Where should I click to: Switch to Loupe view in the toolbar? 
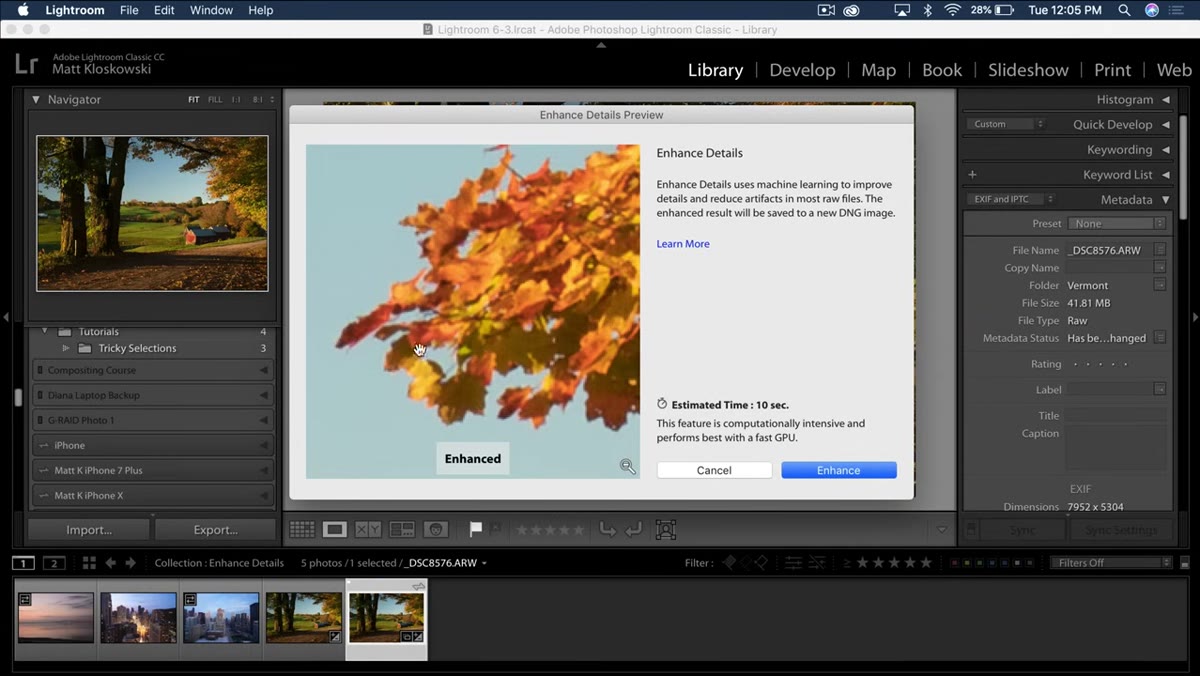(x=335, y=530)
